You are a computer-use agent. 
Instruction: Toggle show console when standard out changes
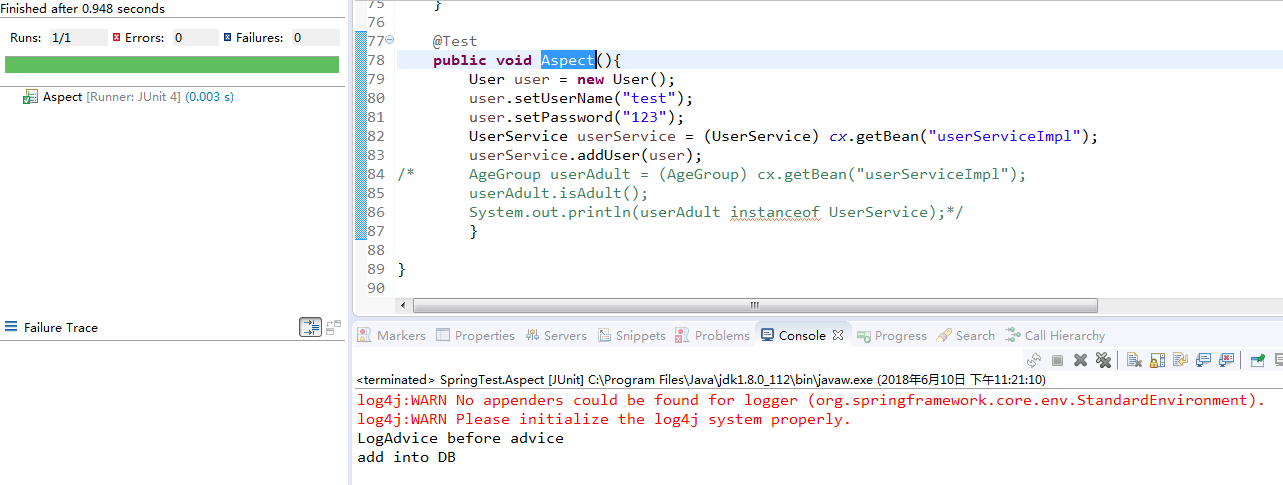[x=1203, y=360]
